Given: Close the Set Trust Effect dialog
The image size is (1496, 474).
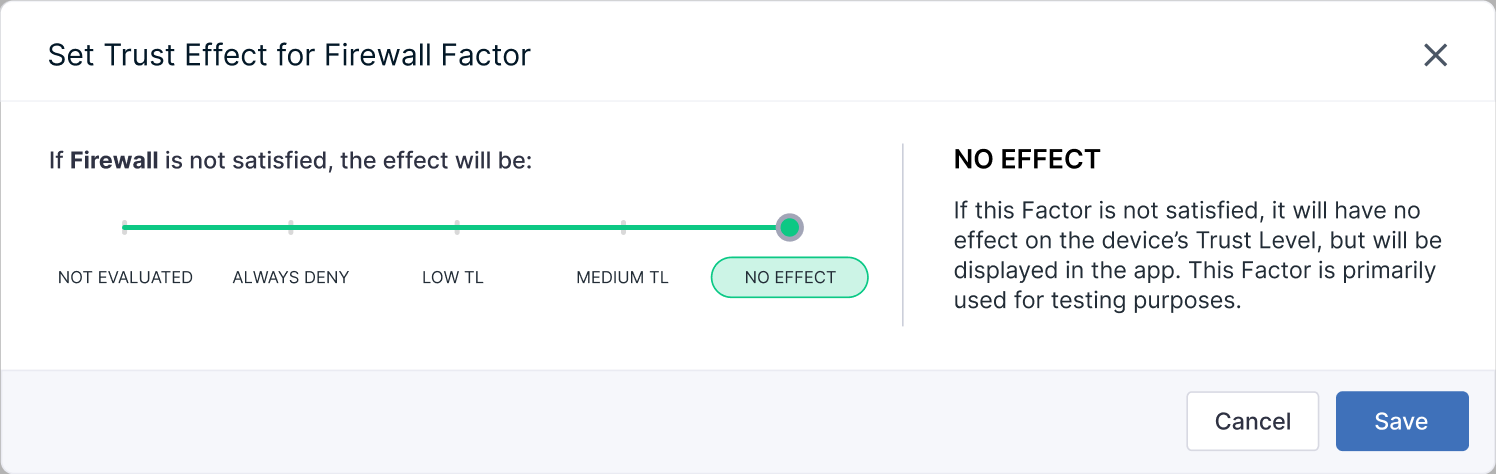Looking at the screenshot, I should 1435,55.
